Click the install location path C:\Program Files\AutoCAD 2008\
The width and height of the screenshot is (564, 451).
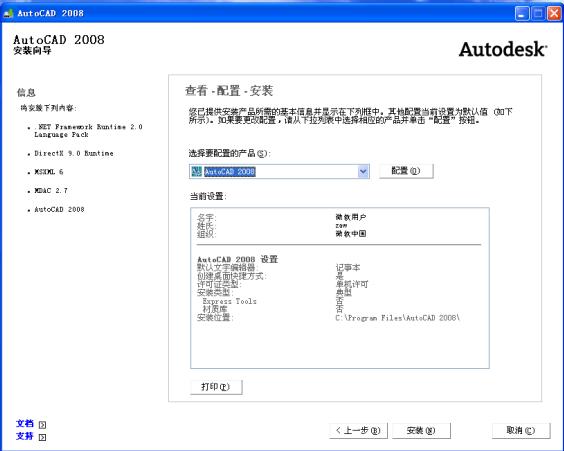click(x=397, y=318)
